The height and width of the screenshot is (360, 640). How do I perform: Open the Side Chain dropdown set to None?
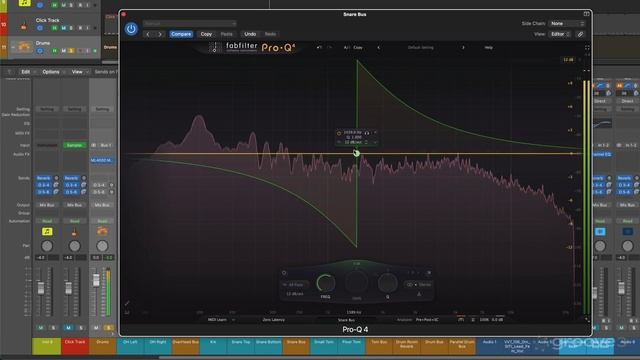567,24
